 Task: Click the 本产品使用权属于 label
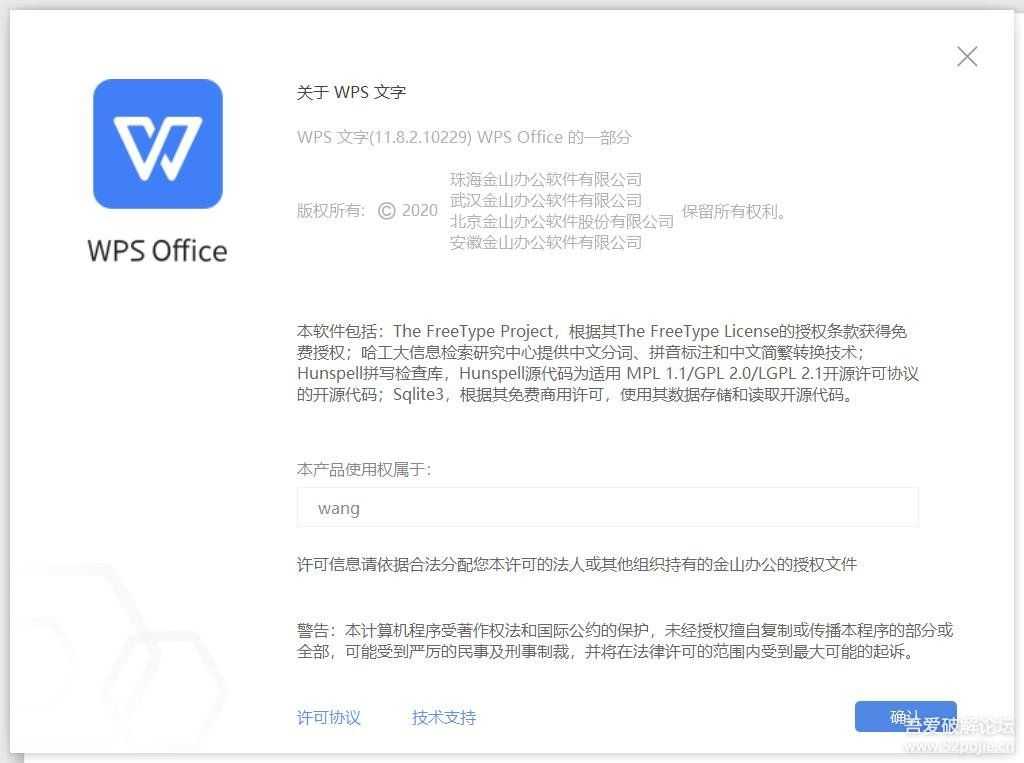click(x=364, y=470)
